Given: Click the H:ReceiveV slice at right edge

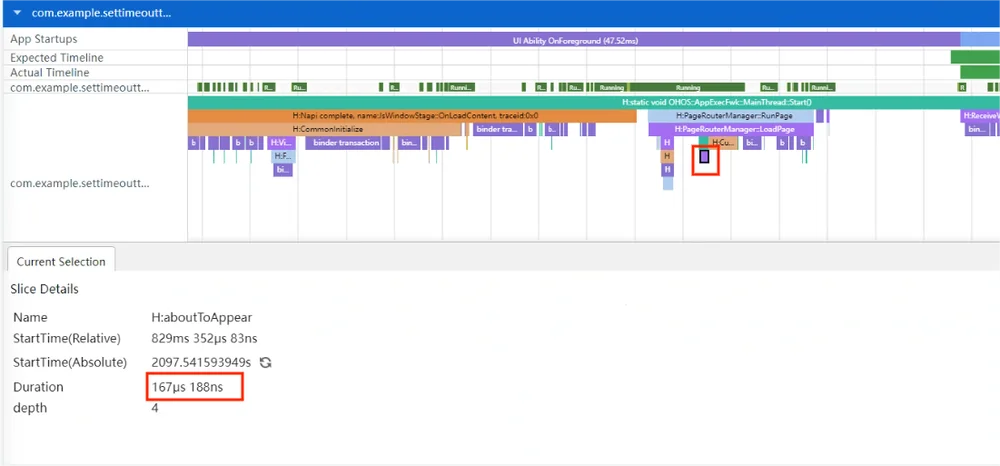Looking at the screenshot, I should coord(980,116).
